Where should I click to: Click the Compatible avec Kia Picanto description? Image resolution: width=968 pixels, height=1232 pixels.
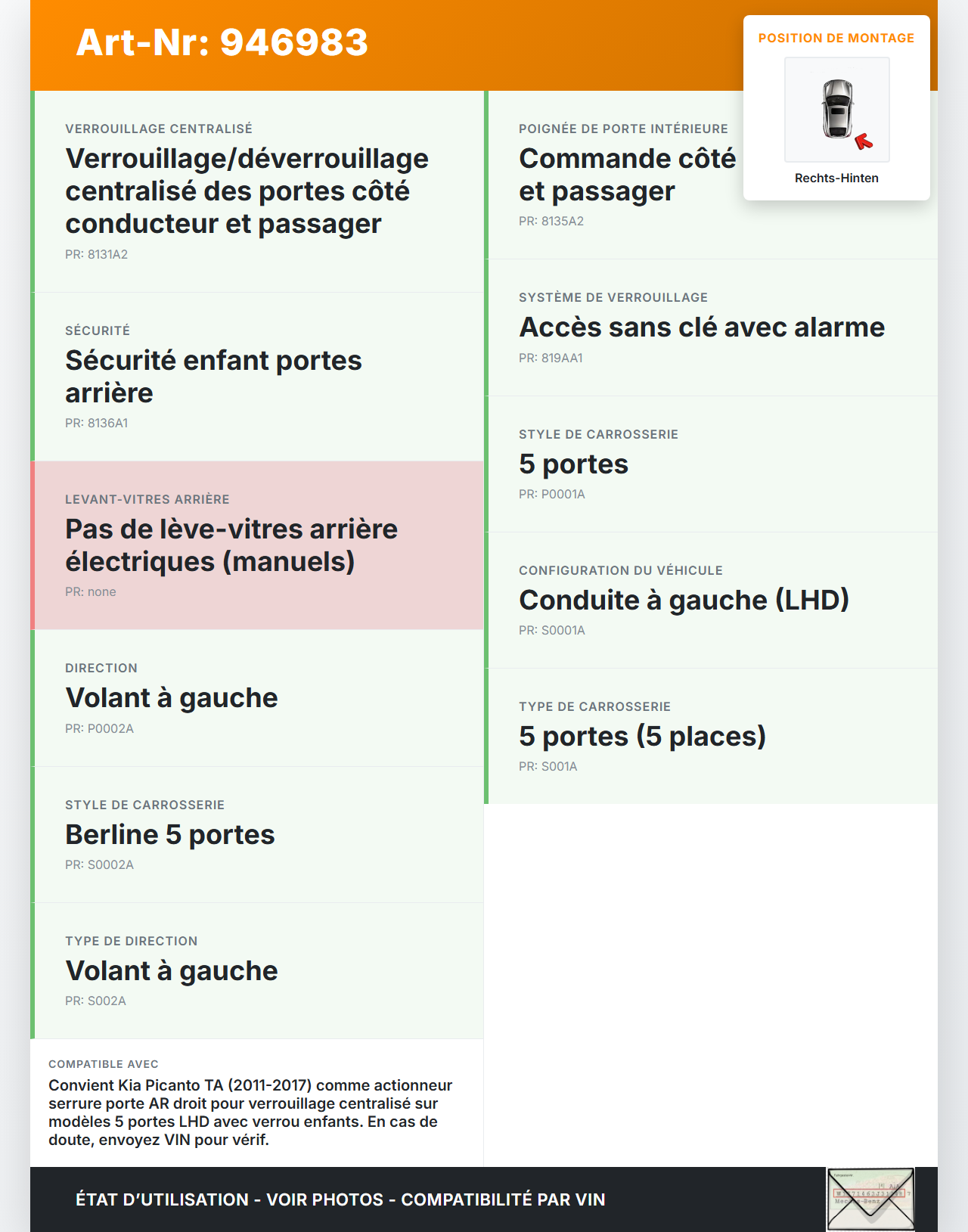coord(250,1113)
